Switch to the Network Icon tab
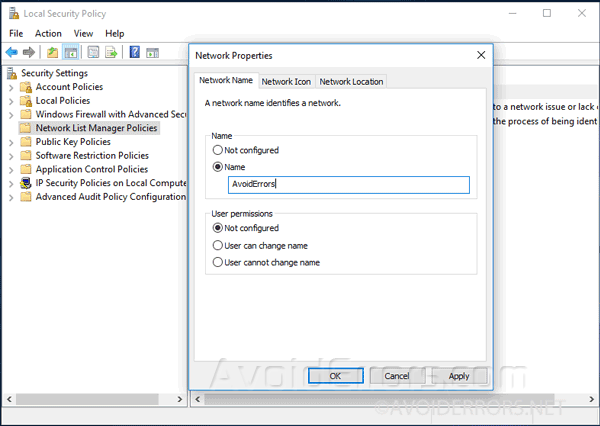Image resolution: width=600 pixels, height=426 pixels. (x=286, y=82)
